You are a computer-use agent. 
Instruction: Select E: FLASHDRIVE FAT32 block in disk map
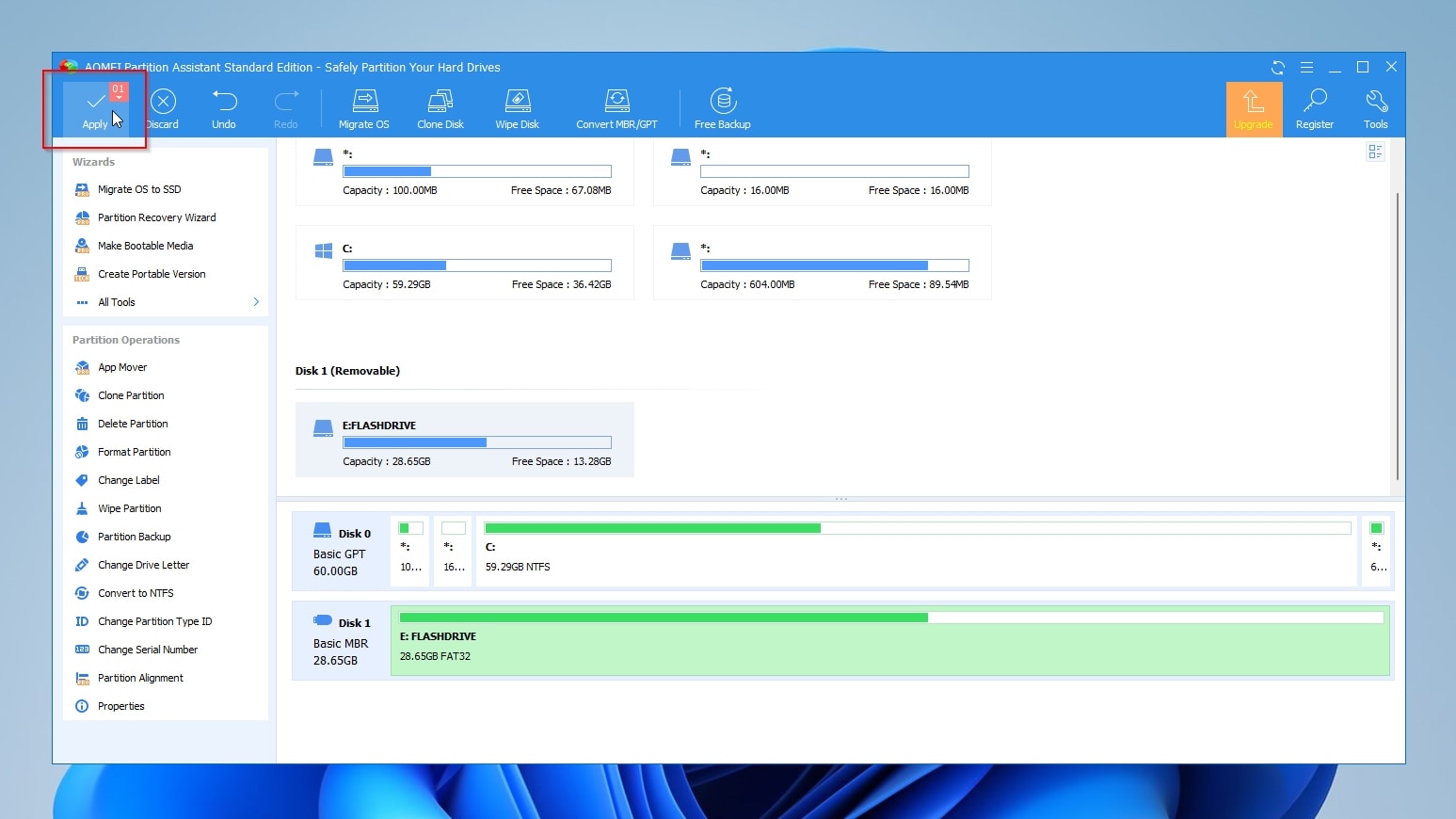(890, 640)
